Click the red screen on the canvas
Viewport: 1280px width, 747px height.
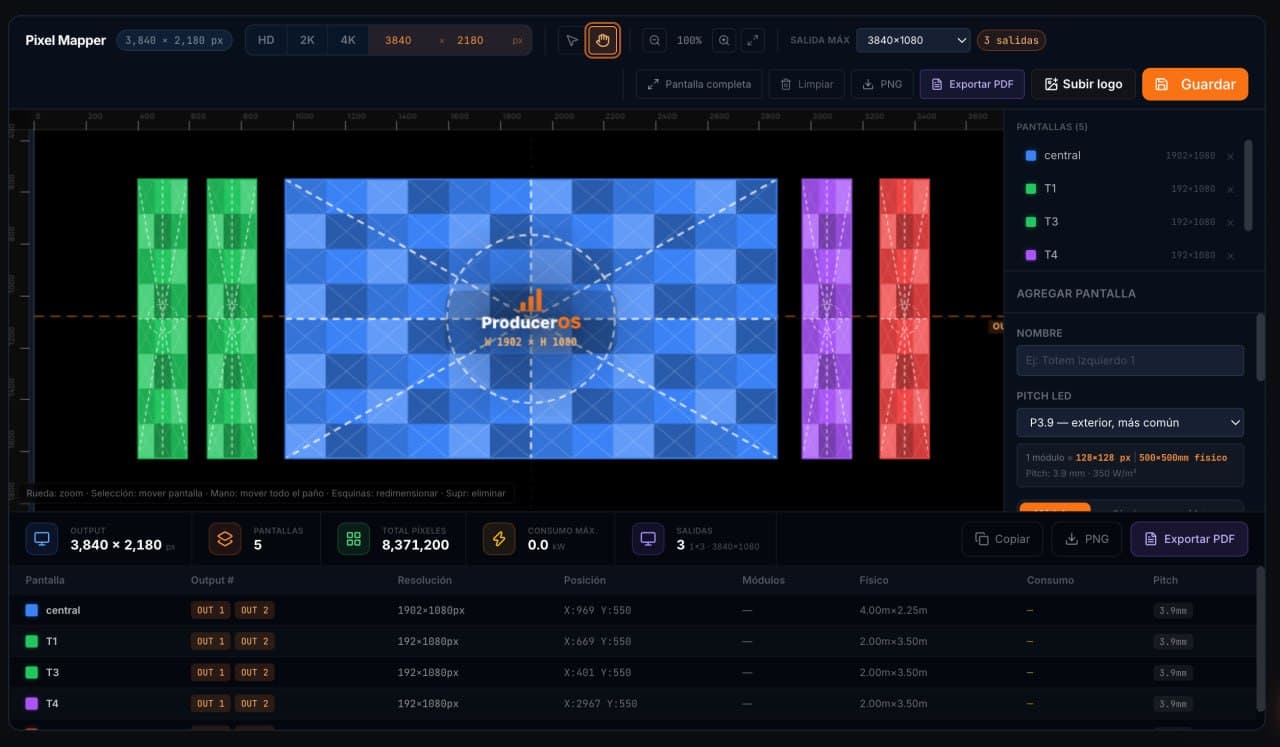point(904,319)
